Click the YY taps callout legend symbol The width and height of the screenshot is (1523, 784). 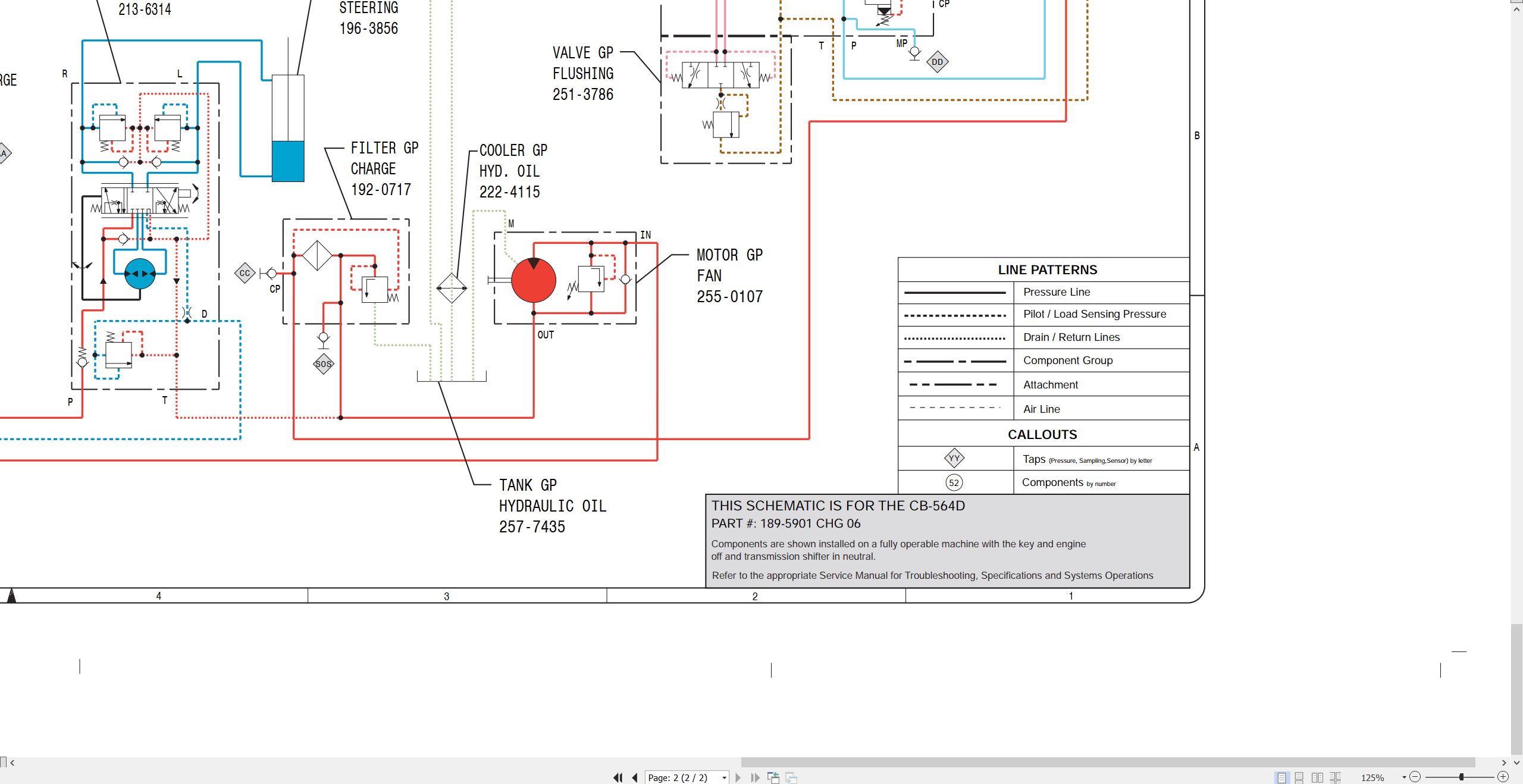tap(954, 458)
